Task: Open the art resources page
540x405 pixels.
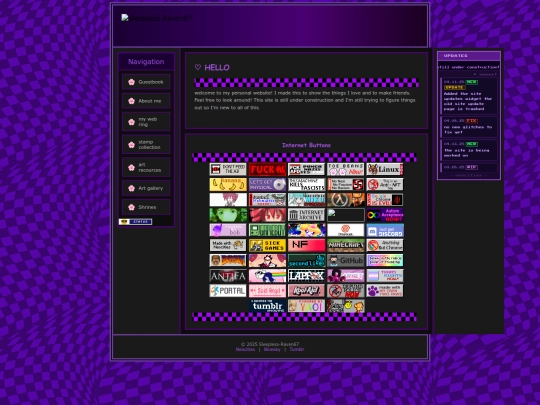Action: pos(146,167)
